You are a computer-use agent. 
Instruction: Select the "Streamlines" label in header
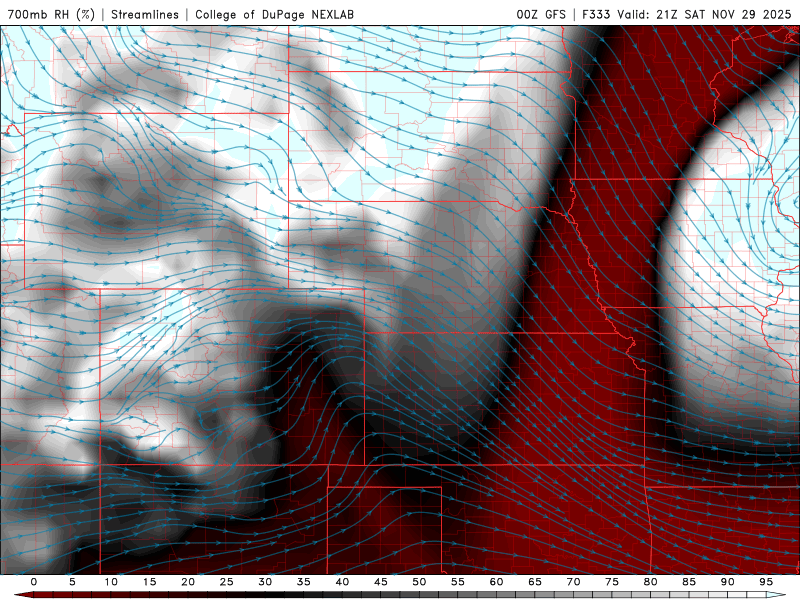pos(145,14)
